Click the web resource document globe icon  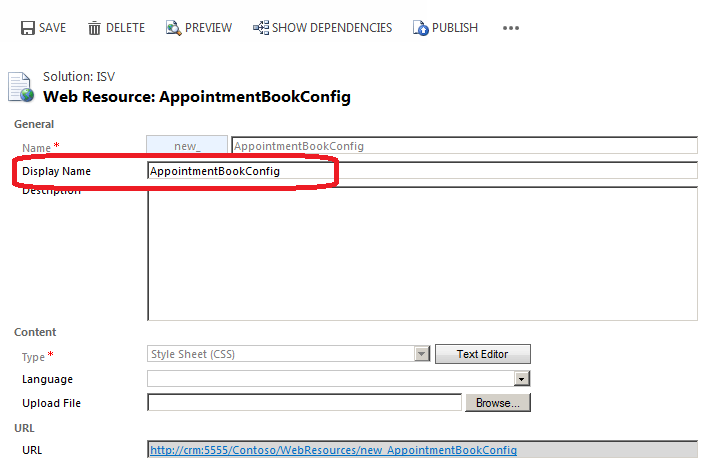tap(21, 87)
